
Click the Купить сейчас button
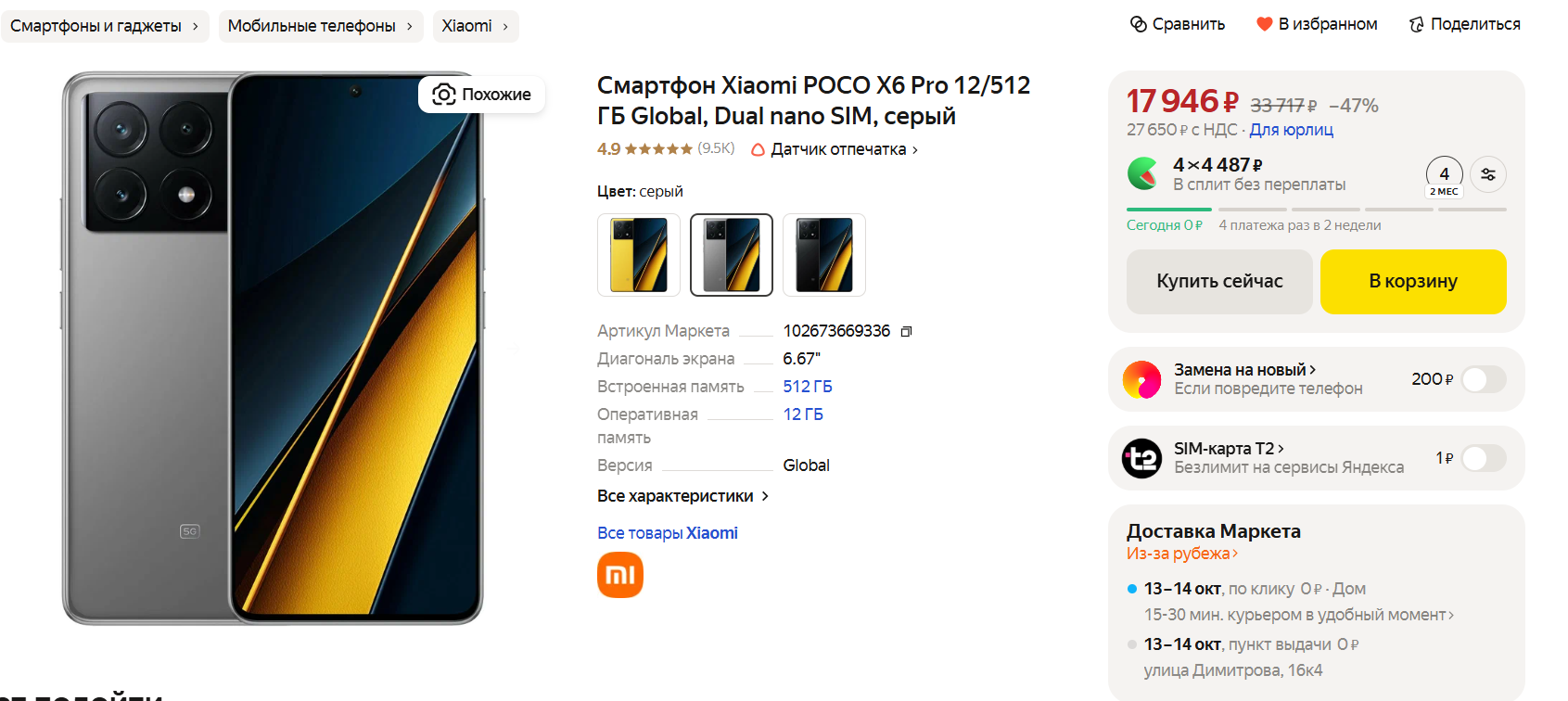(x=1218, y=282)
